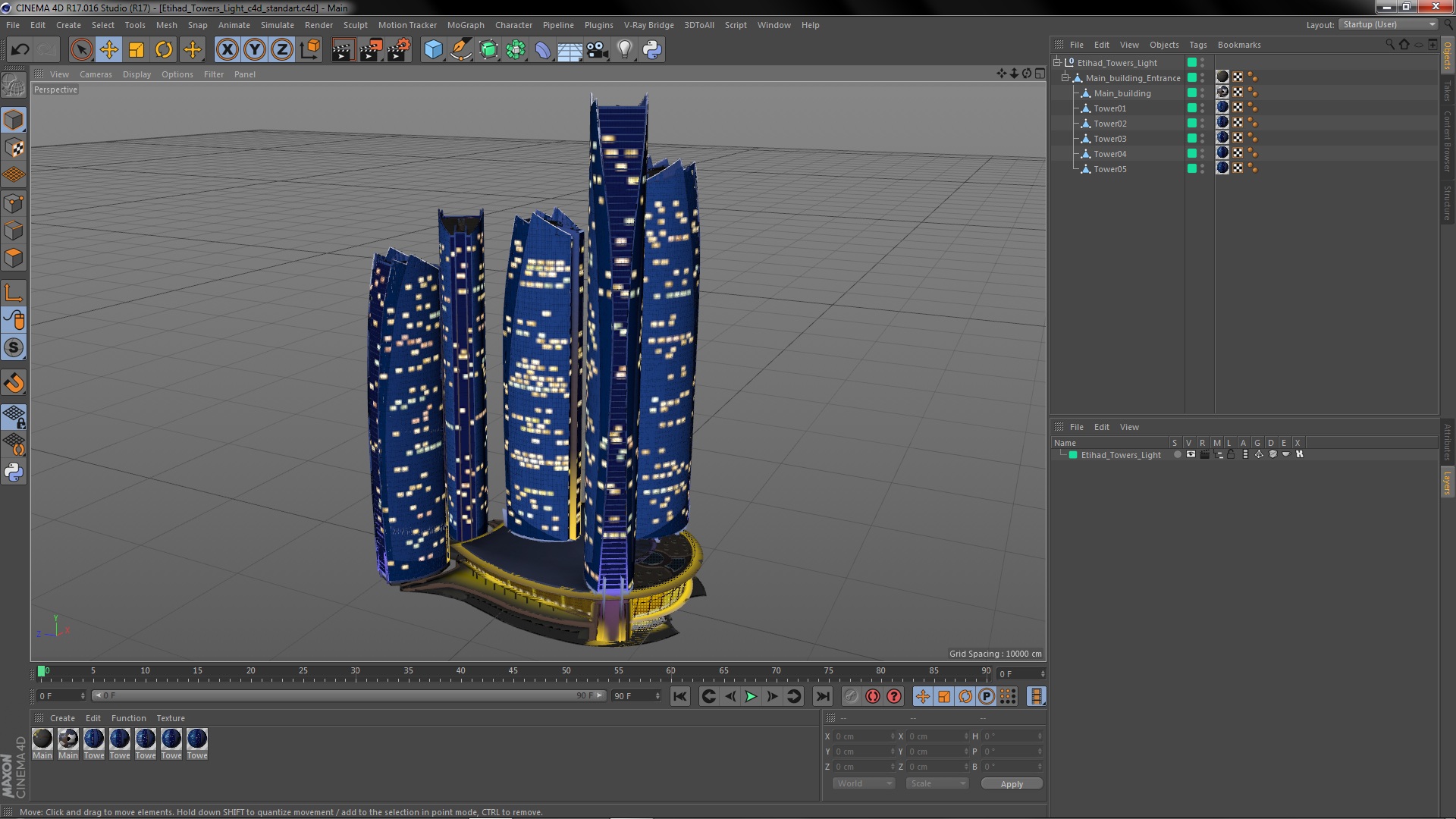Open the Structure side tab

(1447, 202)
